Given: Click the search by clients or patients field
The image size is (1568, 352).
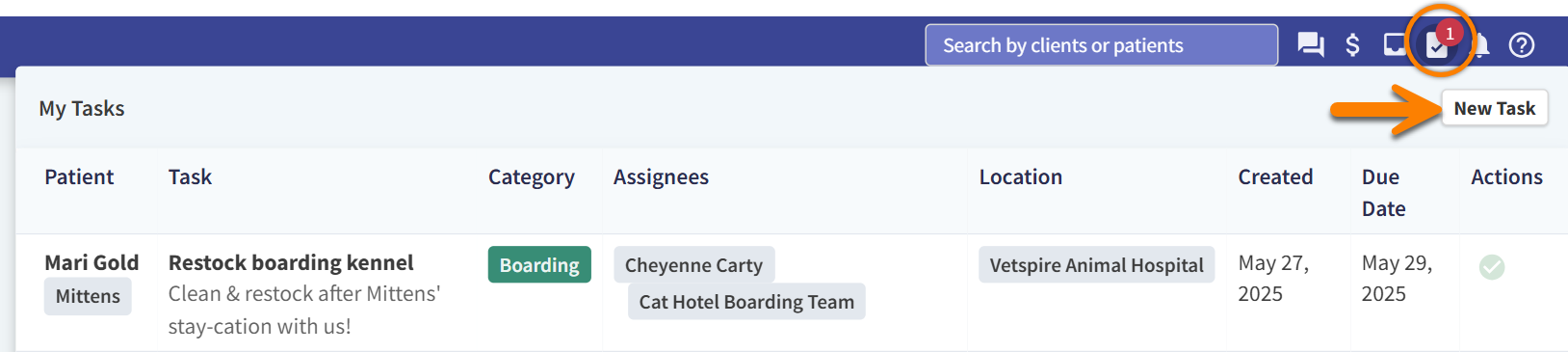Looking at the screenshot, I should tap(1102, 45).
